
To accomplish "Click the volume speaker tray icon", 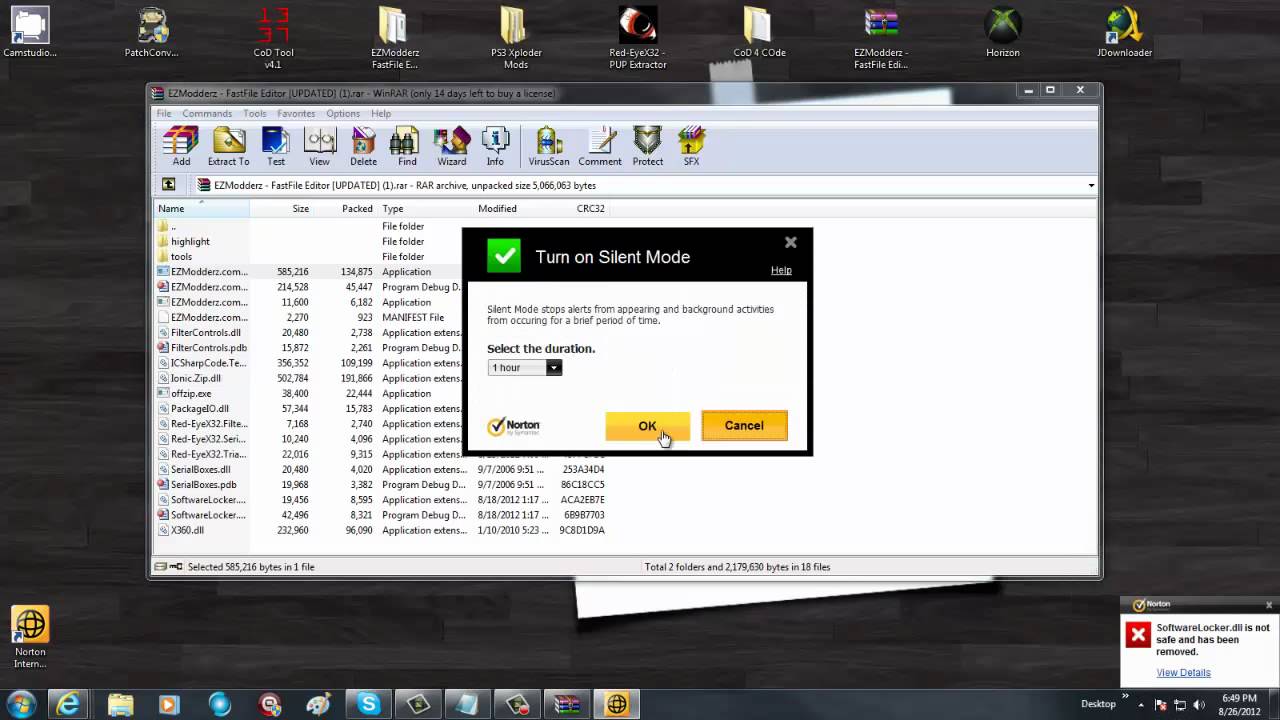I will coord(1199,704).
